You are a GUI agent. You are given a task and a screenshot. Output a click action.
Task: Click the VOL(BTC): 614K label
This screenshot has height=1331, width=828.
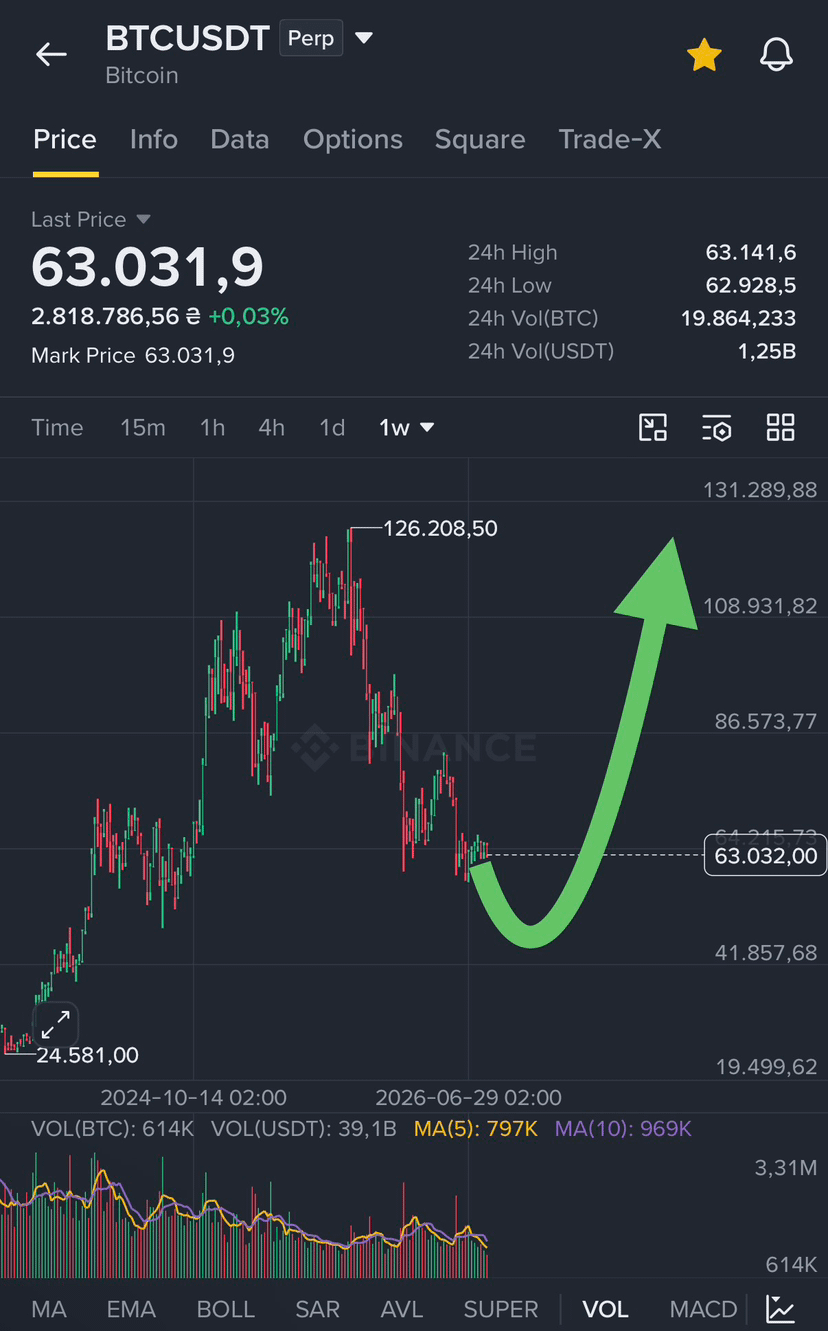pyautogui.click(x=113, y=1129)
